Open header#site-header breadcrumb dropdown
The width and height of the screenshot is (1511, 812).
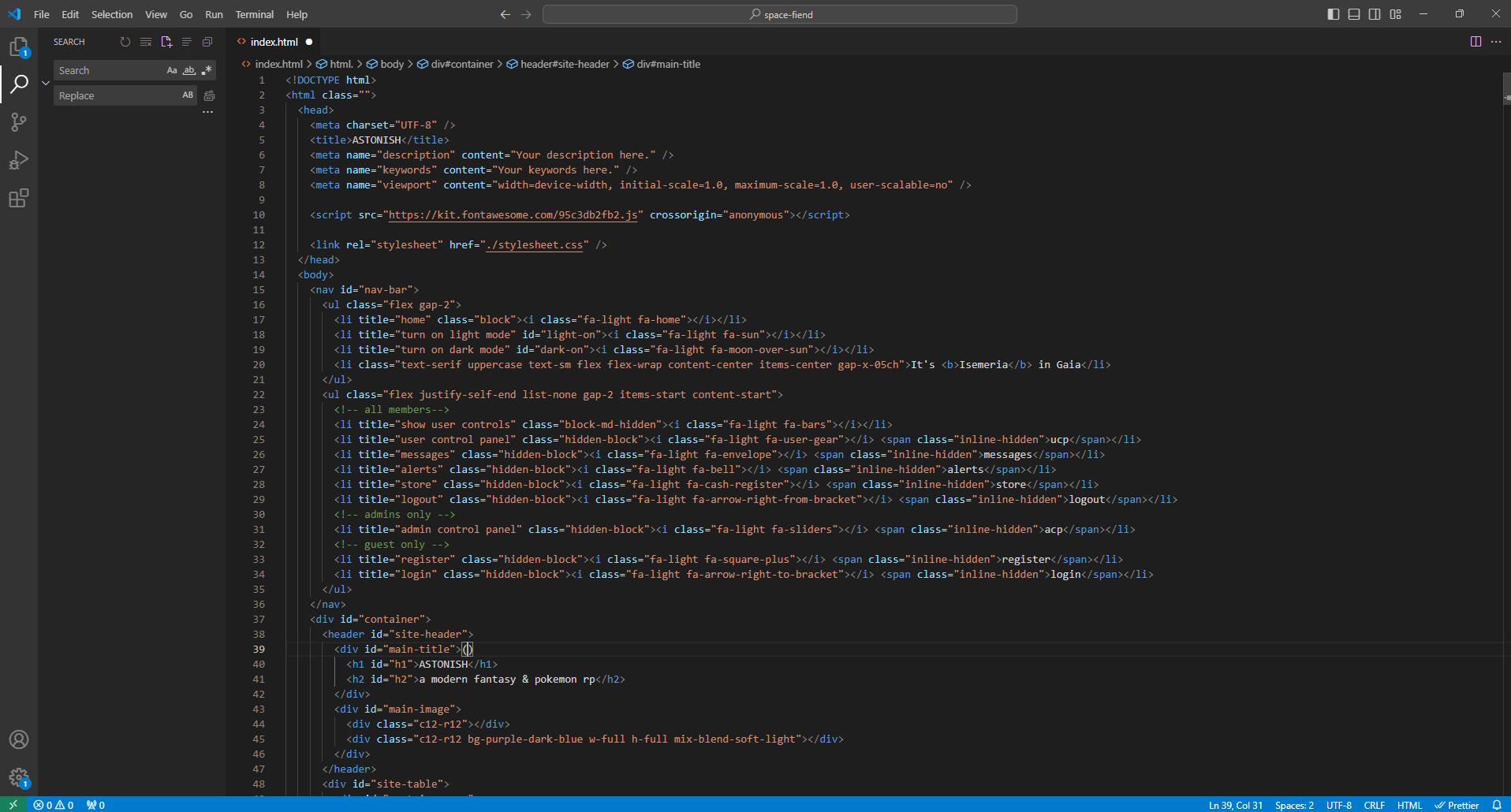pyautogui.click(x=558, y=64)
